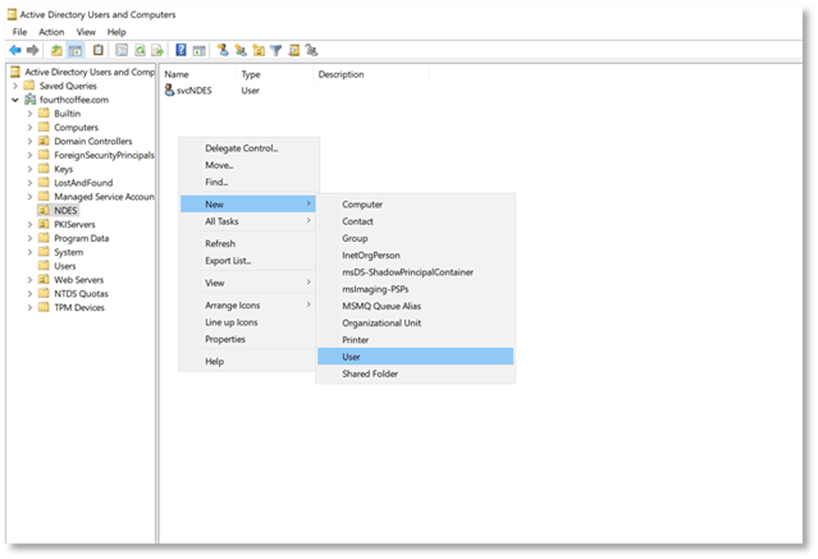Screen dimensions: 818x559
Task: Click the blue Help toolbar icon
Action: pyautogui.click(x=181, y=50)
